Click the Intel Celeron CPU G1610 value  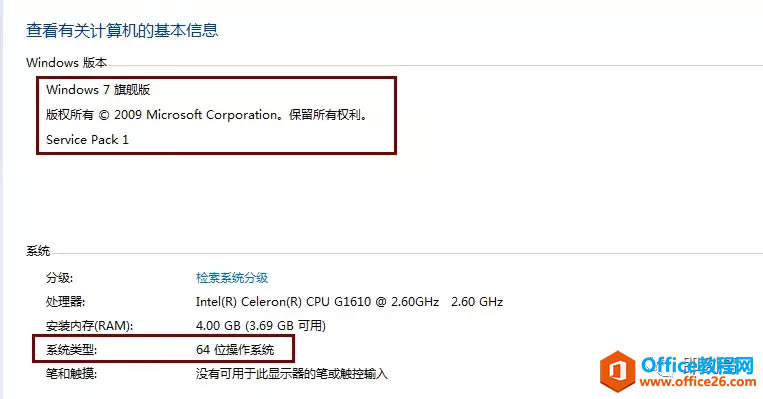click(x=317, y=302)
